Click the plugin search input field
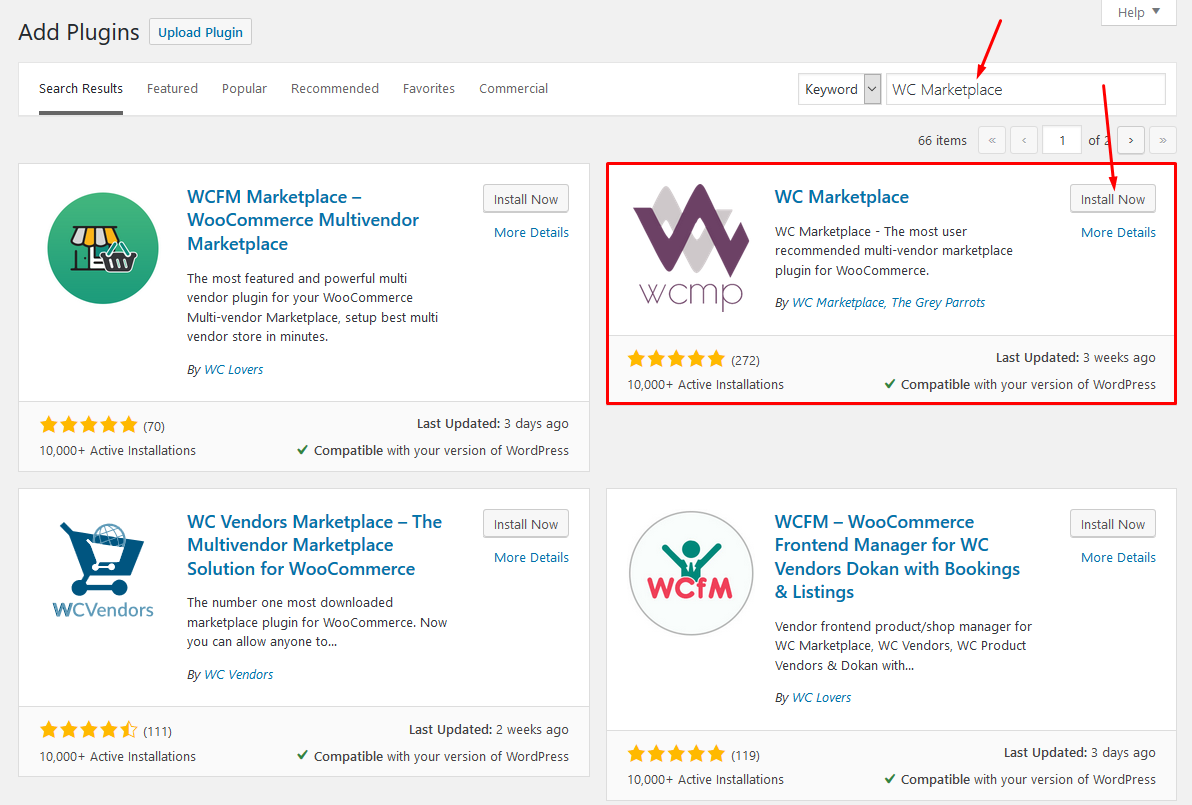The height and width of the screenshot is (805, 1192). pos(1026,89)
